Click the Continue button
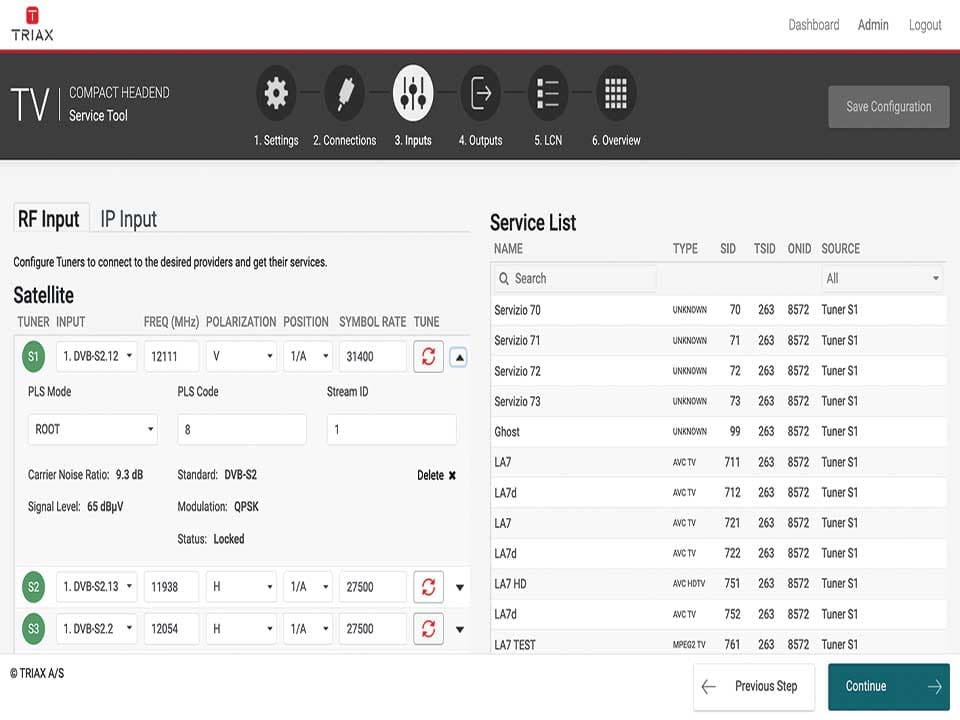Screen dimensions: 960x720 click(888, 686)
